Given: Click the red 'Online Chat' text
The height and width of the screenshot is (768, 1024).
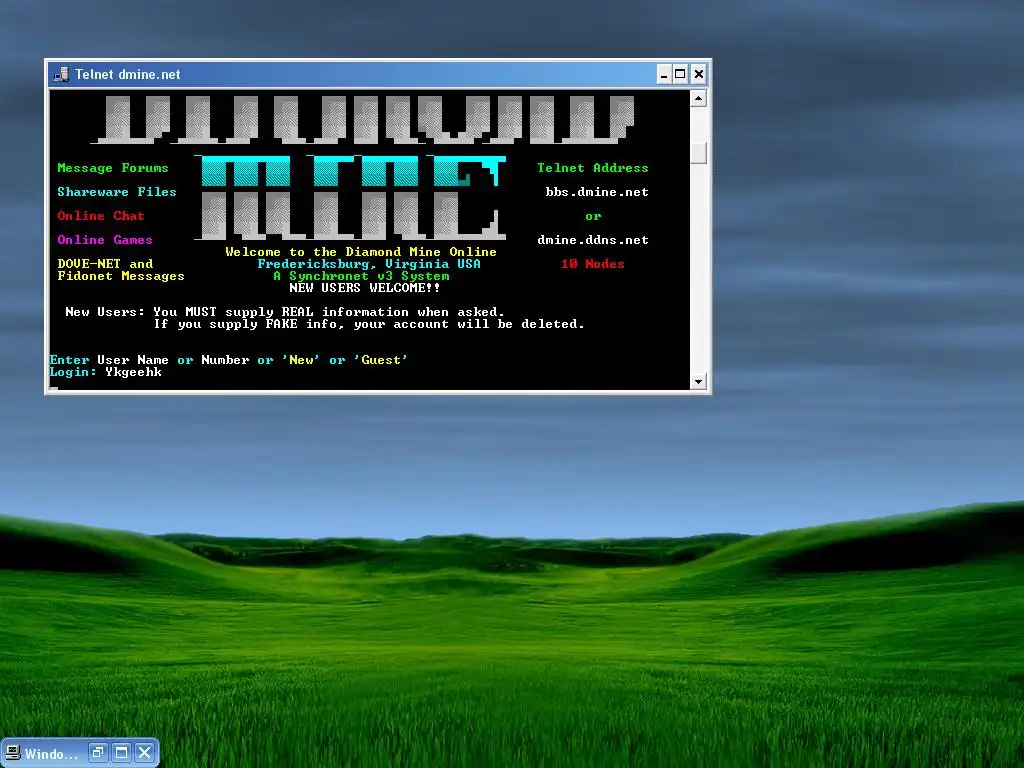Looking at the screenshot, I should (101, 216).
